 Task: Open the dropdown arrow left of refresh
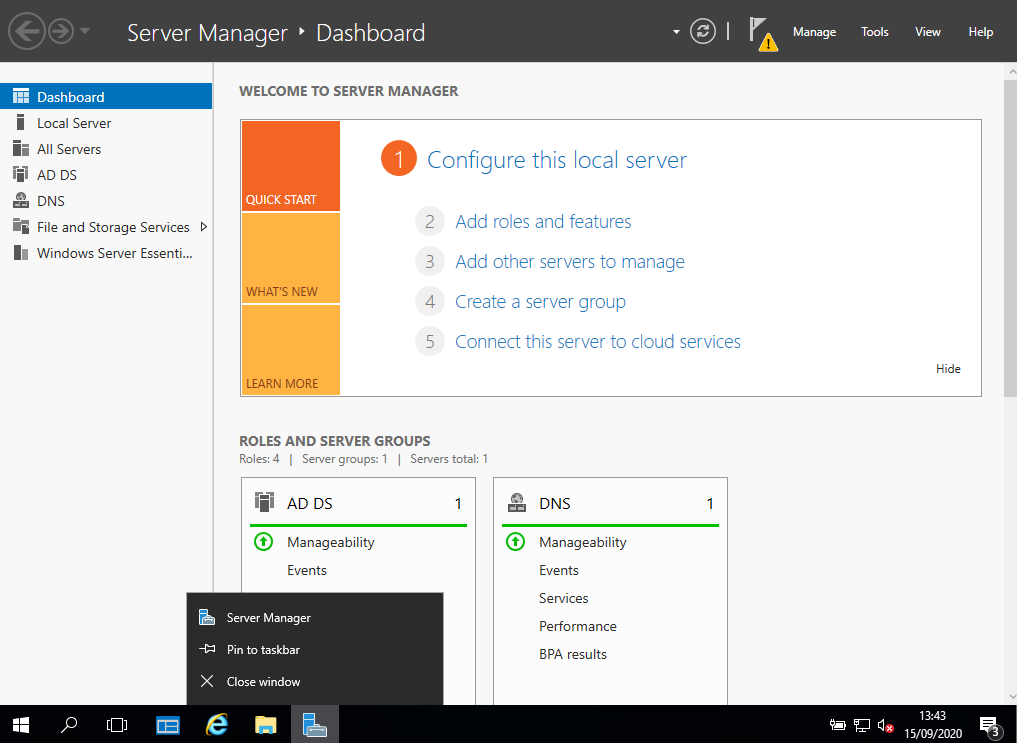[x=676, y=32]
